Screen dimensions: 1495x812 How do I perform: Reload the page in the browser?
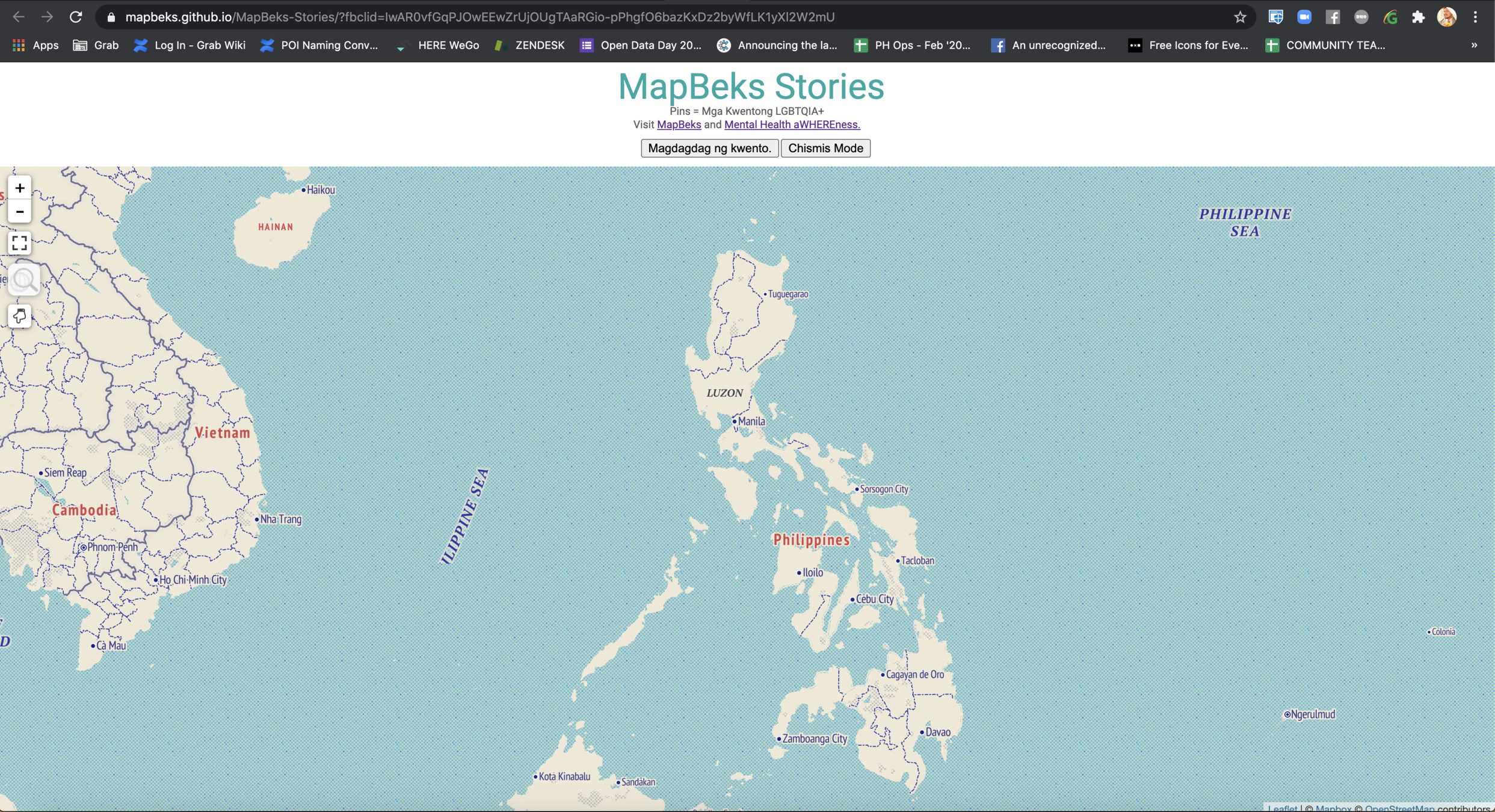pos(76,17)
